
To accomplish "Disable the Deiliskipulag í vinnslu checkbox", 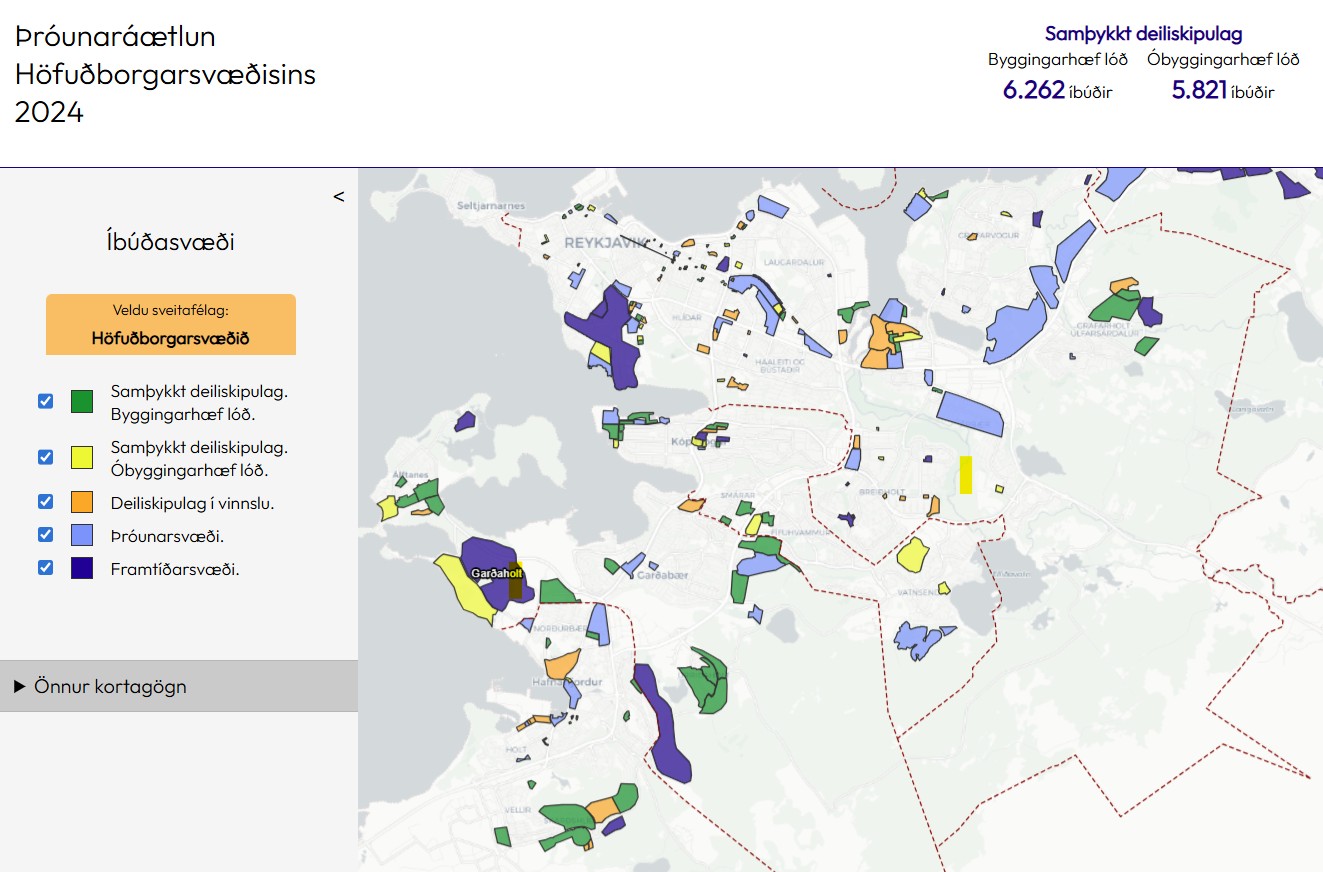I will click(45, 502).
